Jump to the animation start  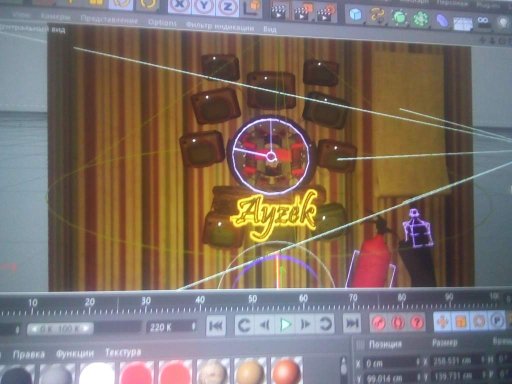pyautogui.click(x=216, y=325)
